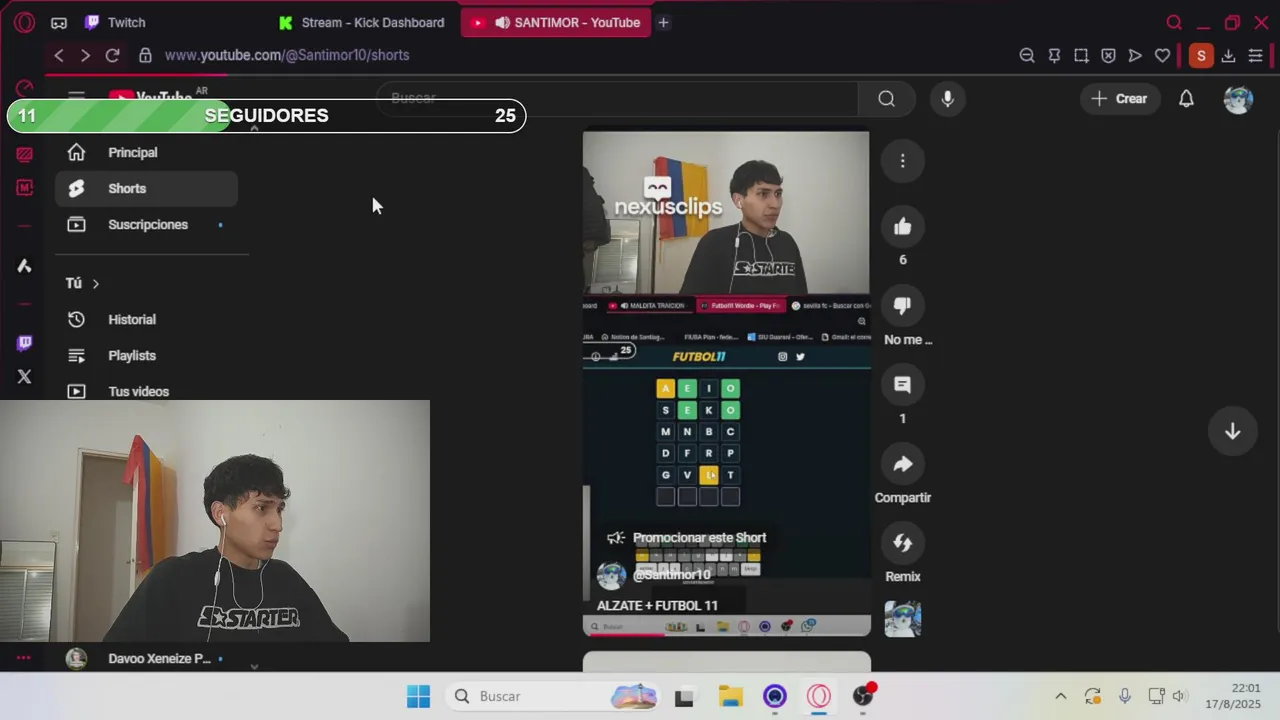Open the Short's sound thumbnail
The width and height of the screenshot is (1280, 720).
point(902,619)
